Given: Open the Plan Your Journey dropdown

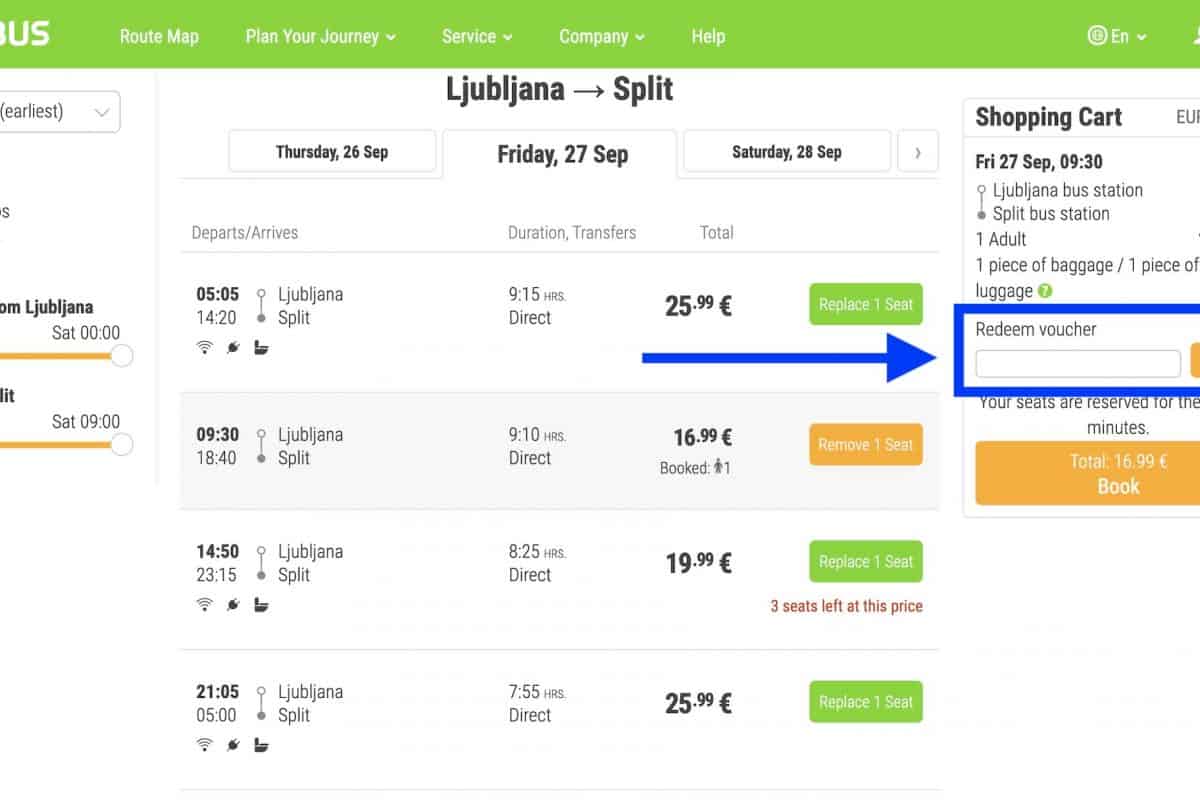Looking at the screenshot, I should [x=320, y=36].
